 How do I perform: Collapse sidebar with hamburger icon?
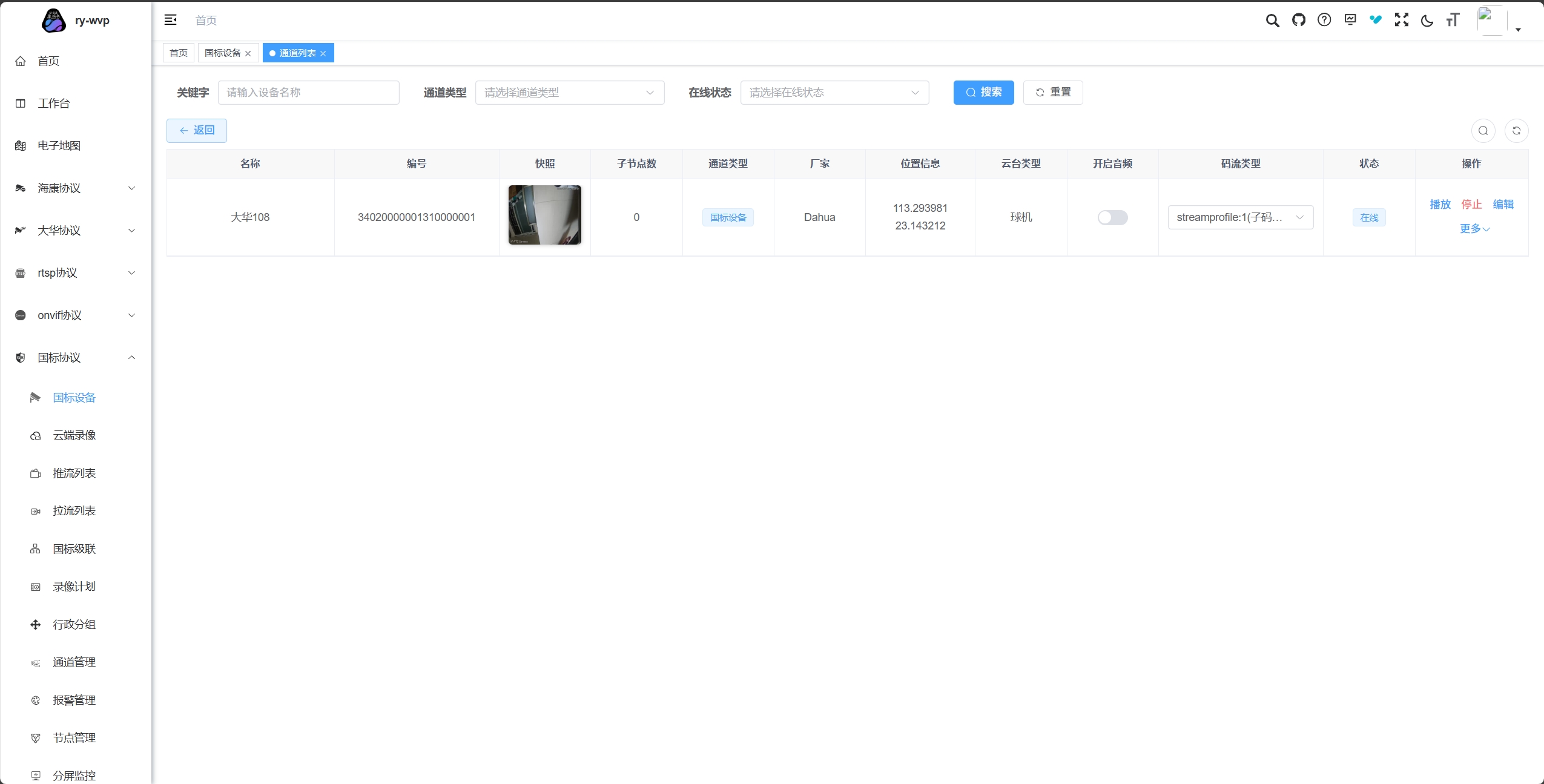[x=171, y=21]
